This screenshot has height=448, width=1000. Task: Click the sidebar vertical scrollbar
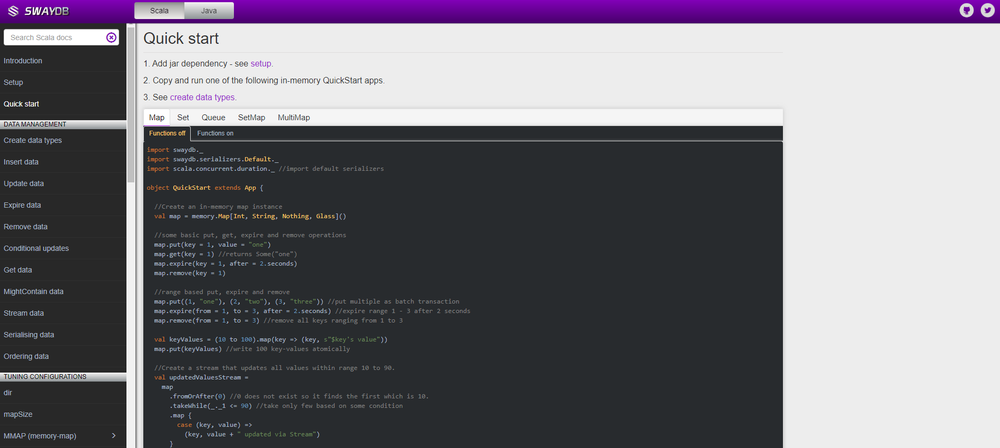click(x=131, y=105)
